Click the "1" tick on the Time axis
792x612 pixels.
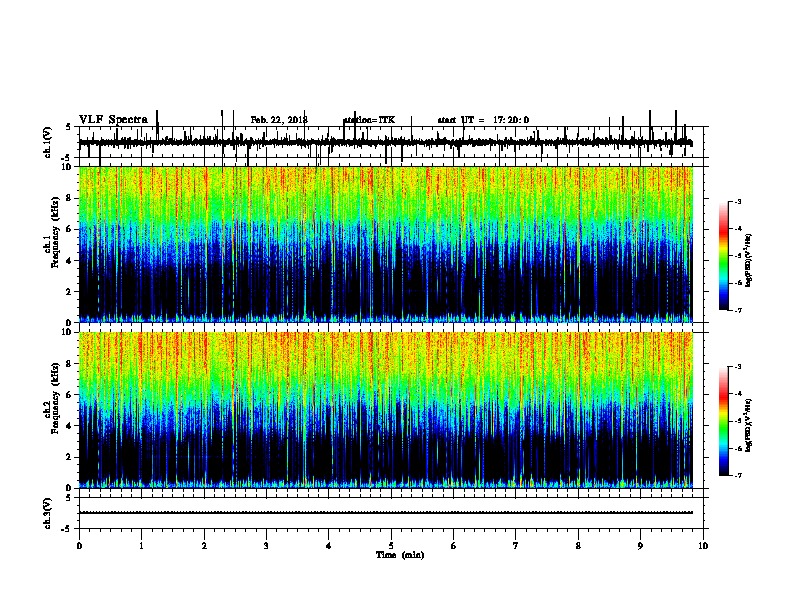(141, 546)
